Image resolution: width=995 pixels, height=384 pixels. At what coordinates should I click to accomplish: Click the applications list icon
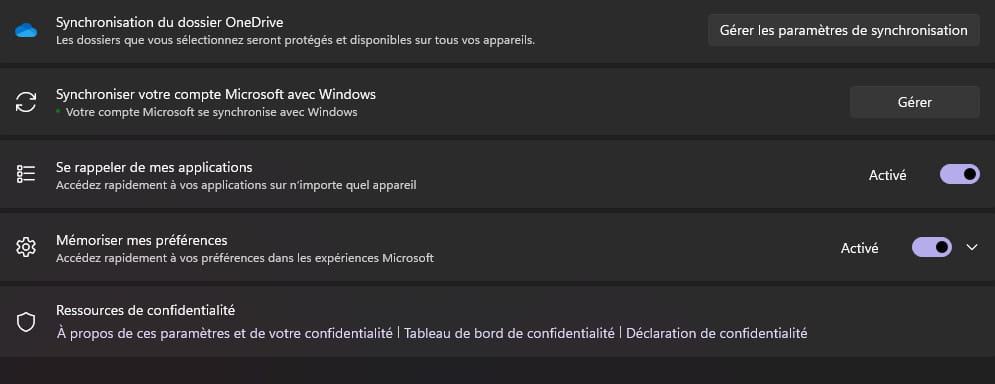coord(26,174)
